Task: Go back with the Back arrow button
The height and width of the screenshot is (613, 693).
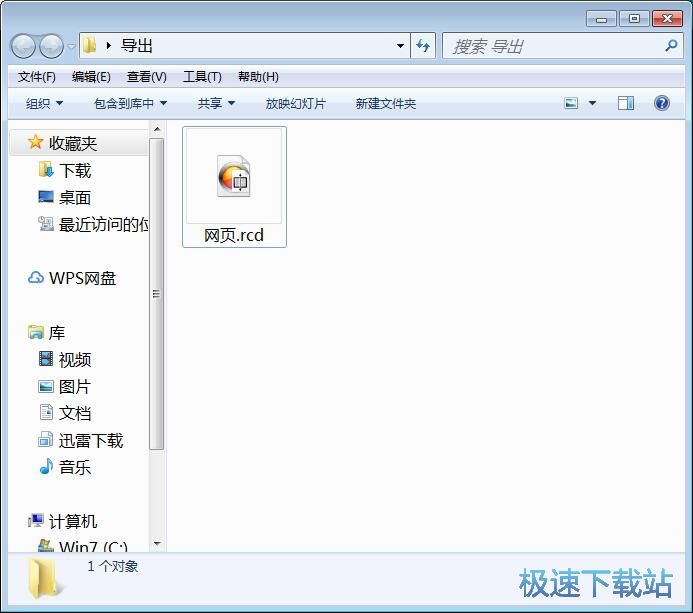Action: 23,46
